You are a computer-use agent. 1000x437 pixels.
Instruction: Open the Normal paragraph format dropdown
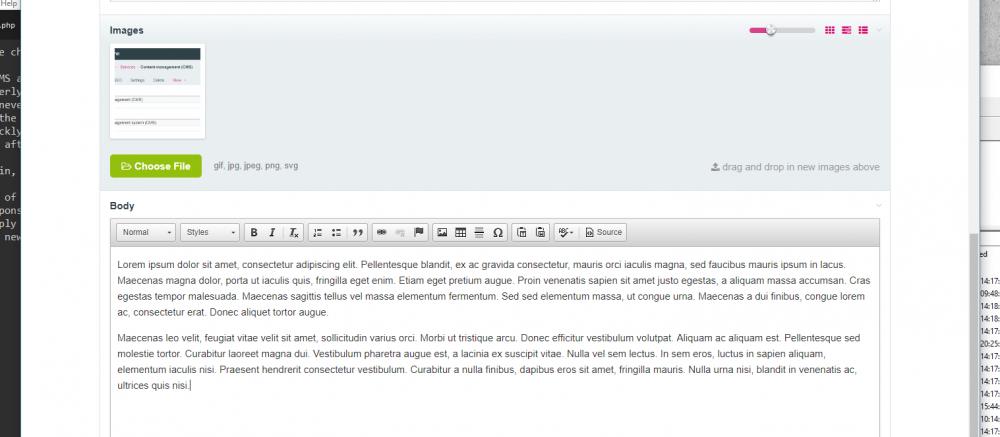pyautogui.click(x=146, y=232)
